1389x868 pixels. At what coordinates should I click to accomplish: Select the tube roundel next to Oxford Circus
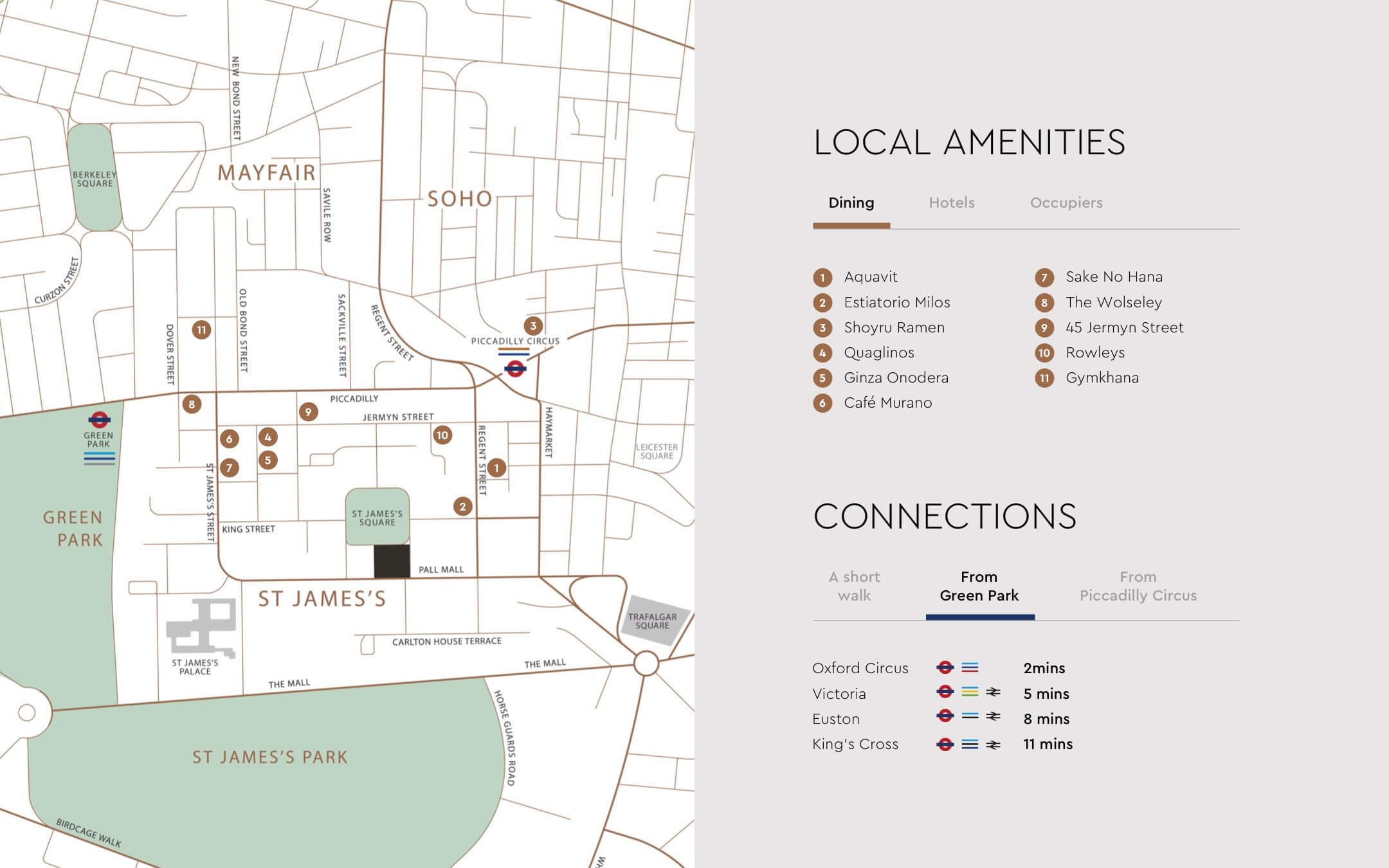tap(945, 668)
